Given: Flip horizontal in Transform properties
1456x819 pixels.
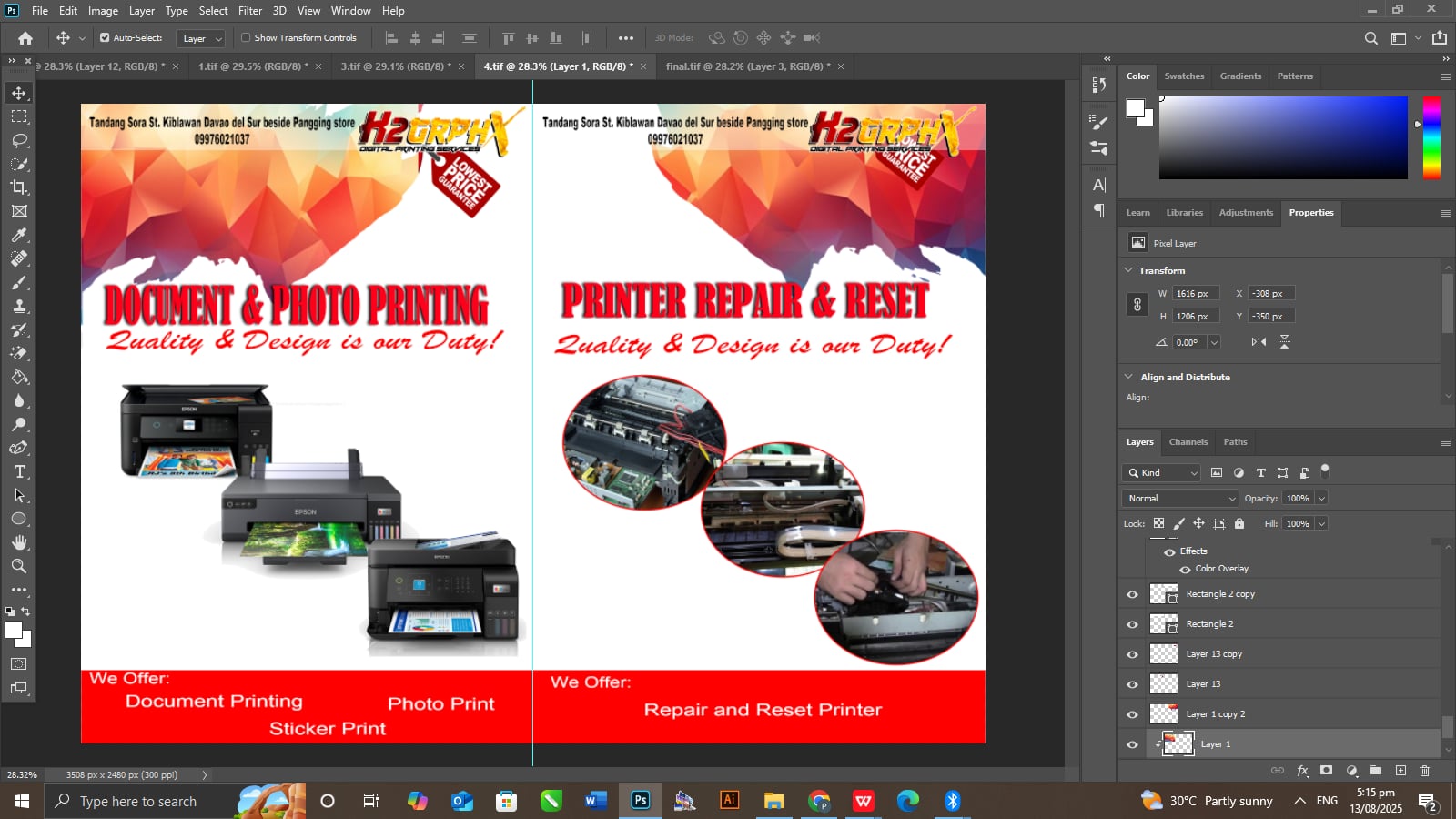Looking at the screenshot, I should 1259,342.
